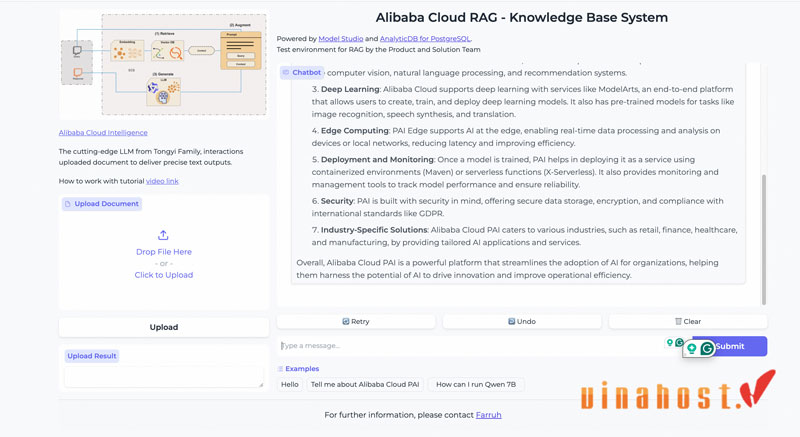Click text Test environment for RAG by the Product

379,49
